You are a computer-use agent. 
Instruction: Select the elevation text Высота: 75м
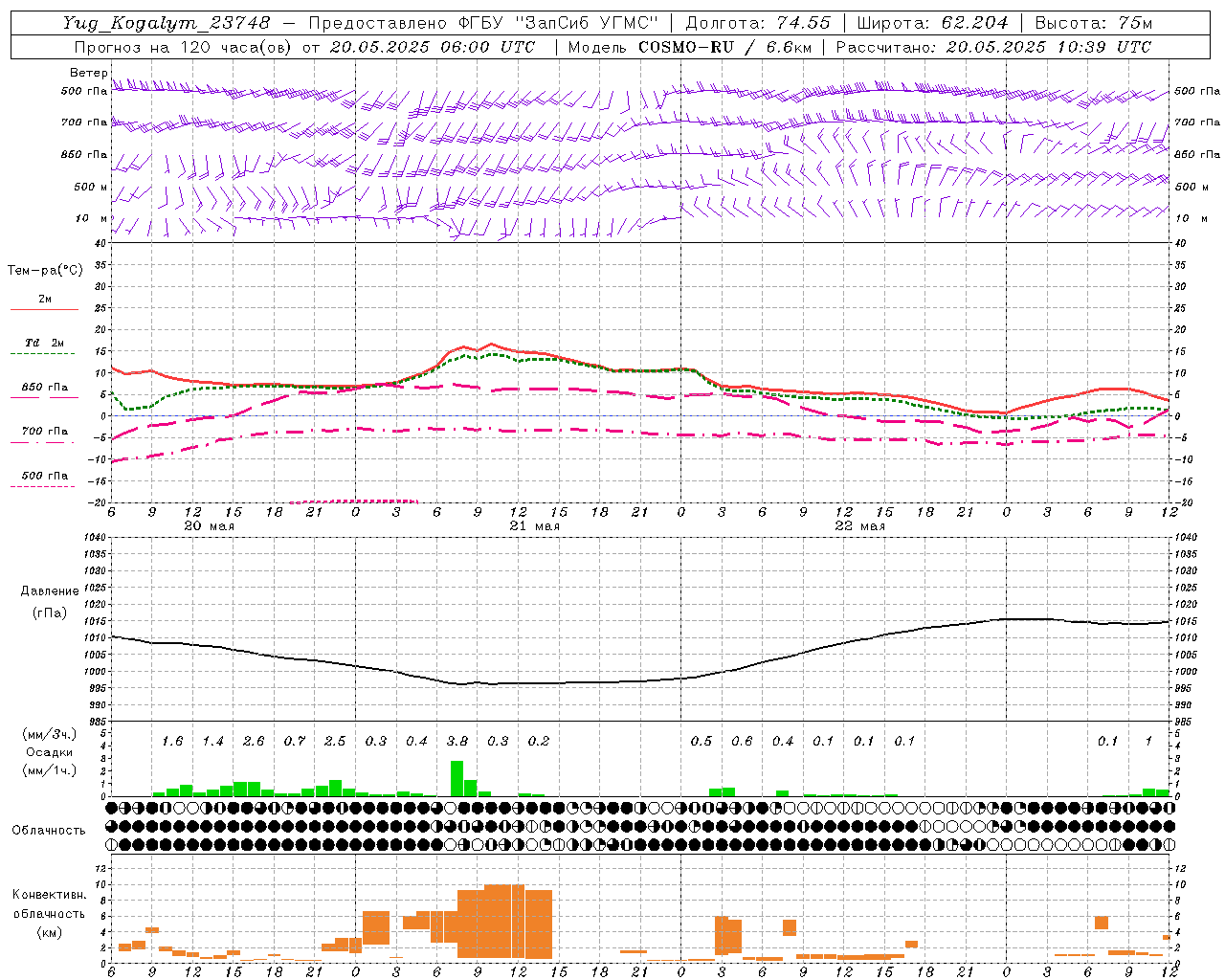[1093, 23]
